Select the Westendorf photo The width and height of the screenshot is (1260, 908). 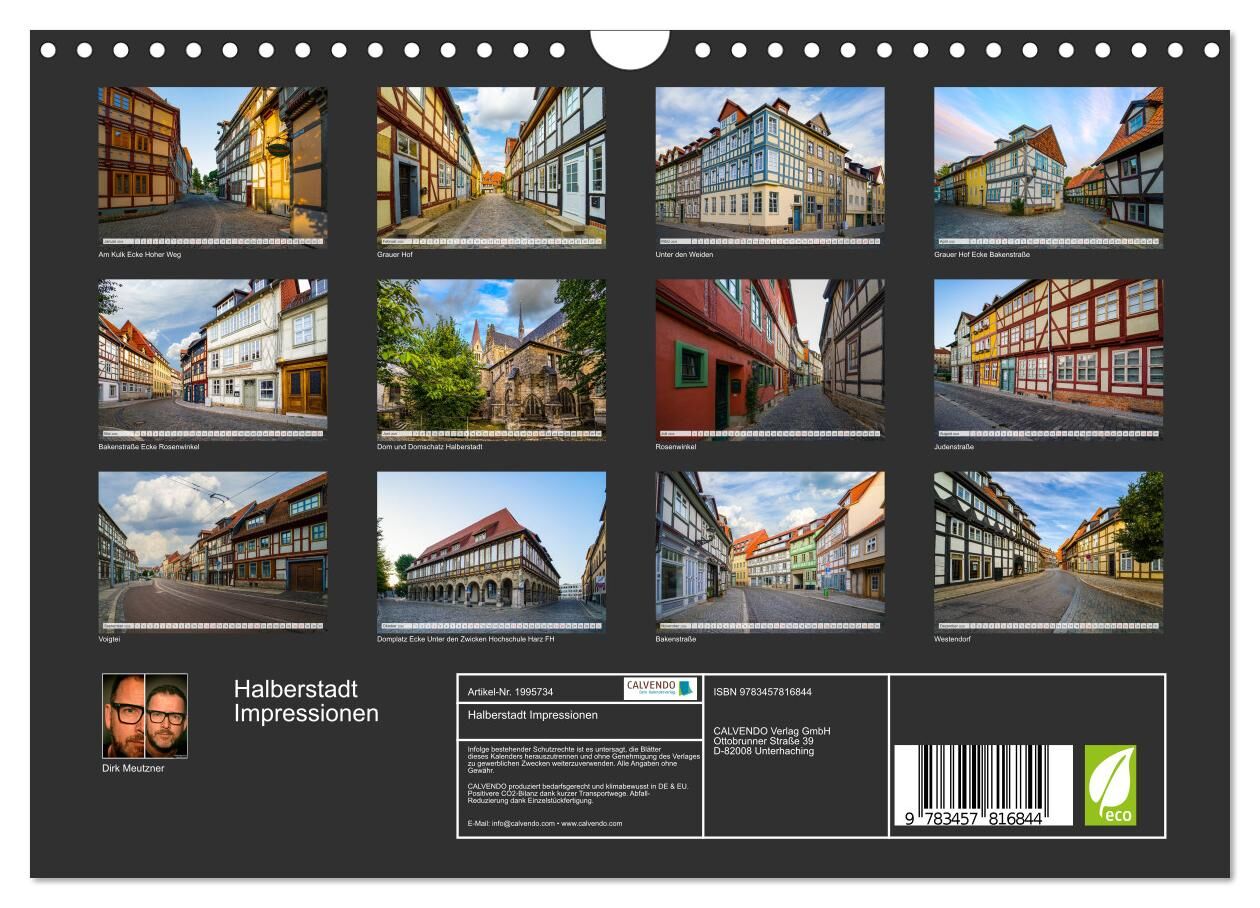(x=1048, y=549)
